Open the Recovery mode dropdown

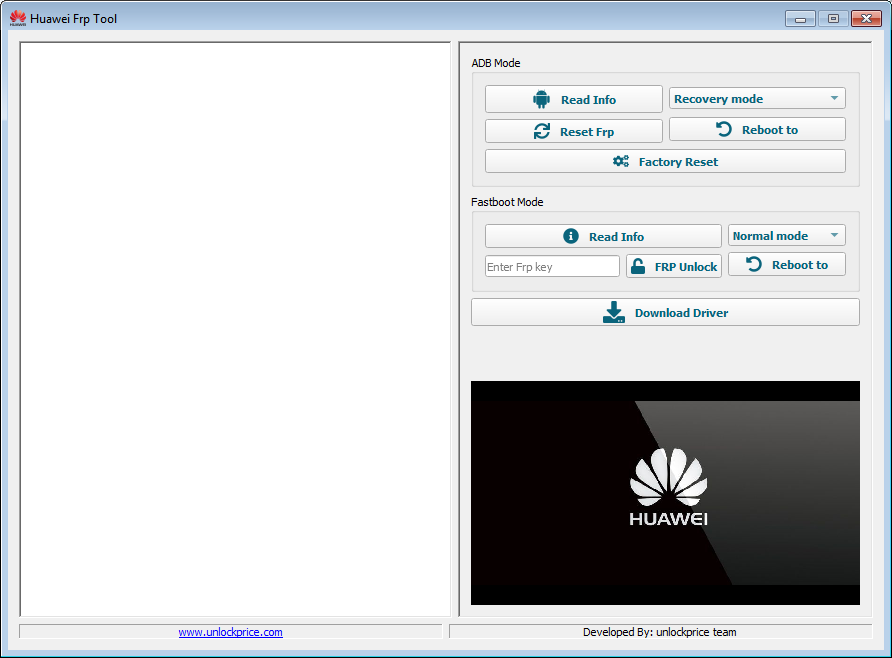pyautogui.click(x=757, y=98)
